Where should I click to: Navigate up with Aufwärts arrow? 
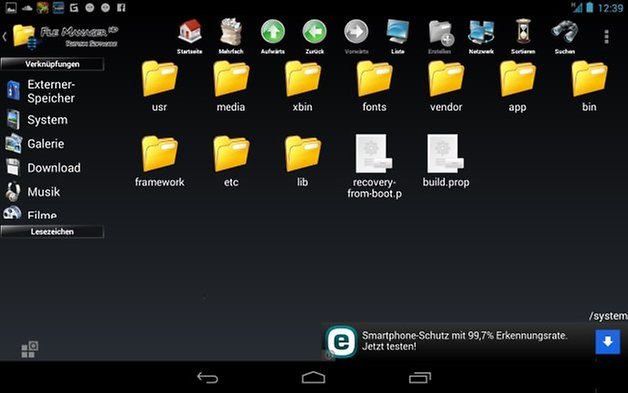[273, 36]
